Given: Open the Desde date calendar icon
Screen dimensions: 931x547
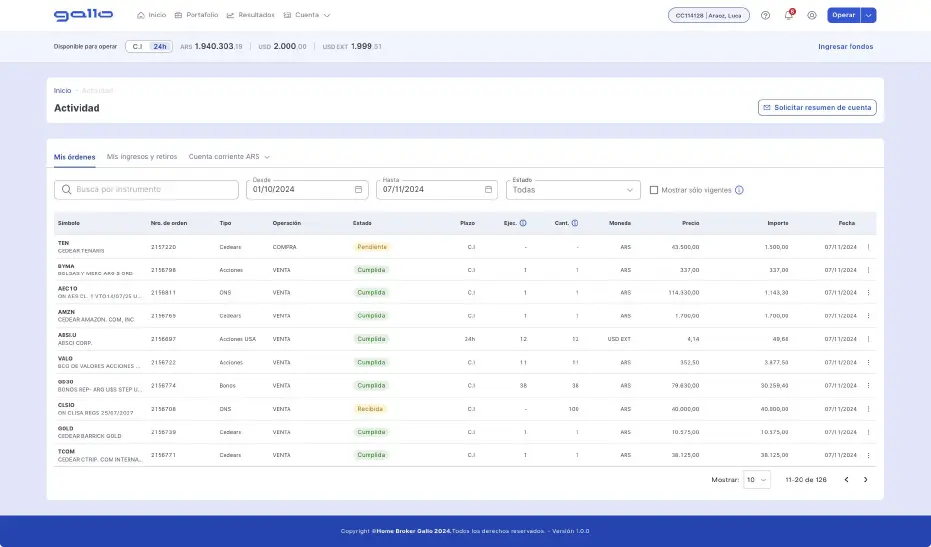Looking at the screenshot, I should (x=358, y=189).
